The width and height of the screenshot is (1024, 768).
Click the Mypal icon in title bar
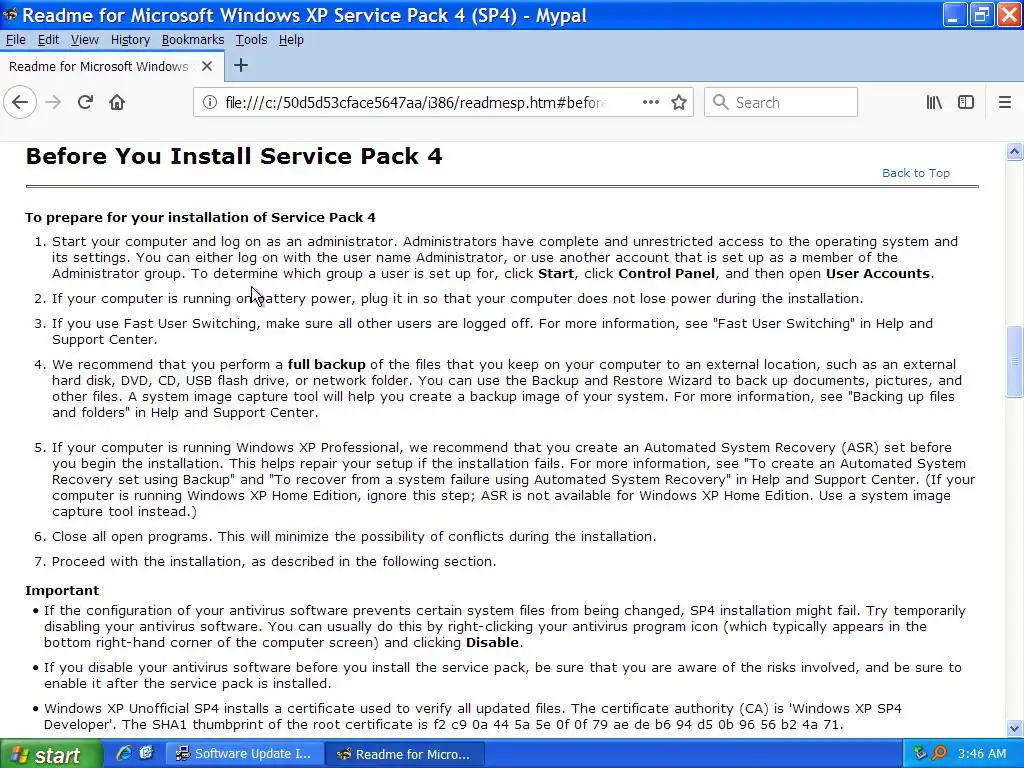(10, 14)
